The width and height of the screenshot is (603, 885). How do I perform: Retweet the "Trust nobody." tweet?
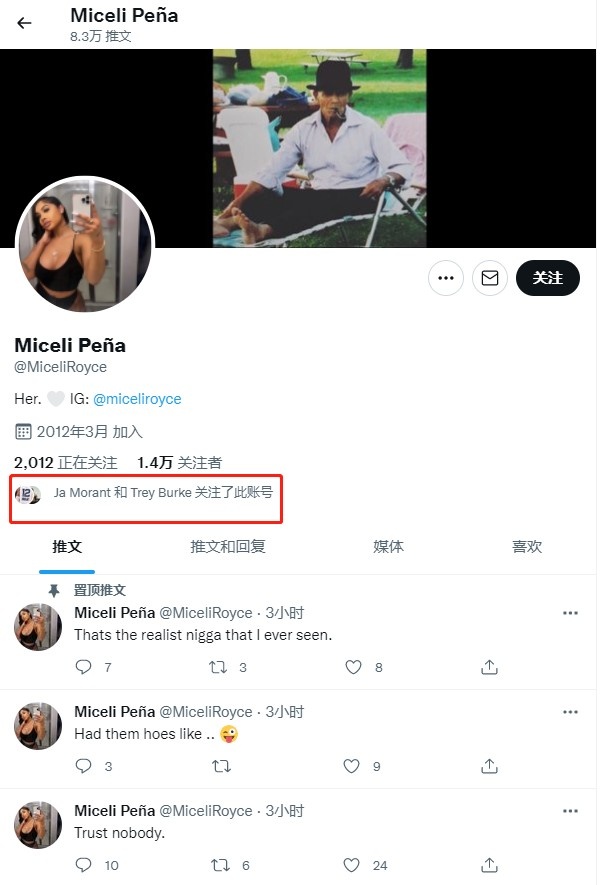(x=221, y=865)
